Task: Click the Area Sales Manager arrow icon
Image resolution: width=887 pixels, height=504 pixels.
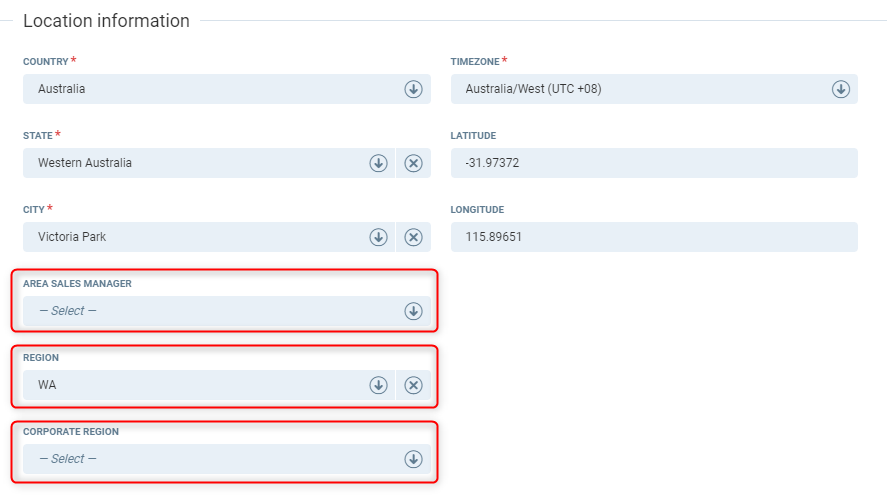Action: pos(413,311)
